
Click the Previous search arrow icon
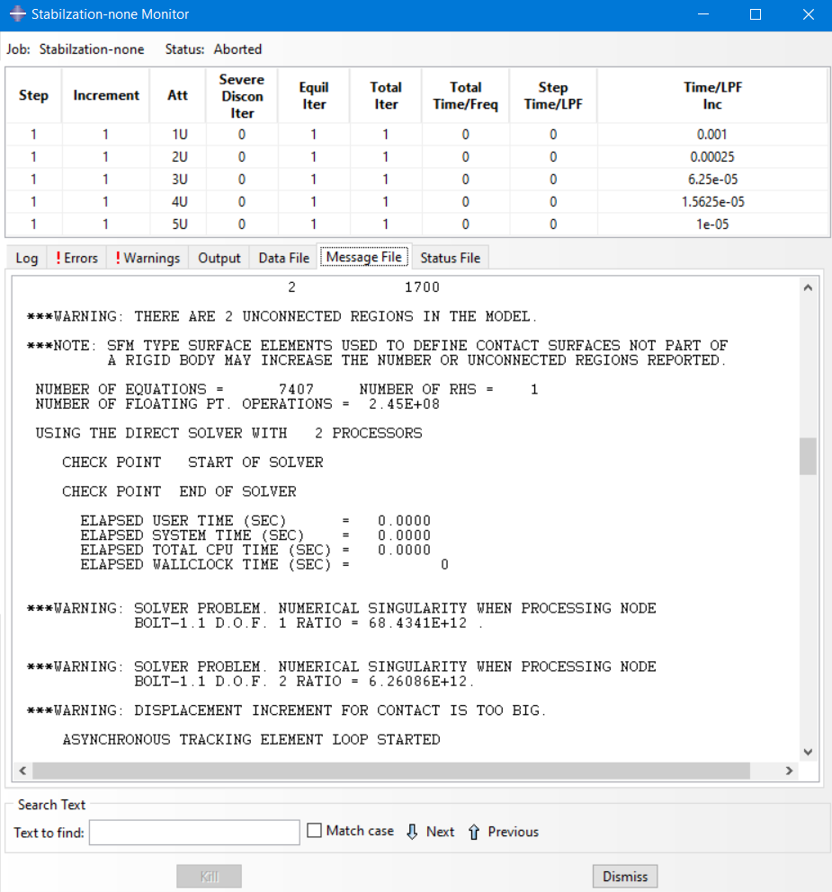click(474, 832)
